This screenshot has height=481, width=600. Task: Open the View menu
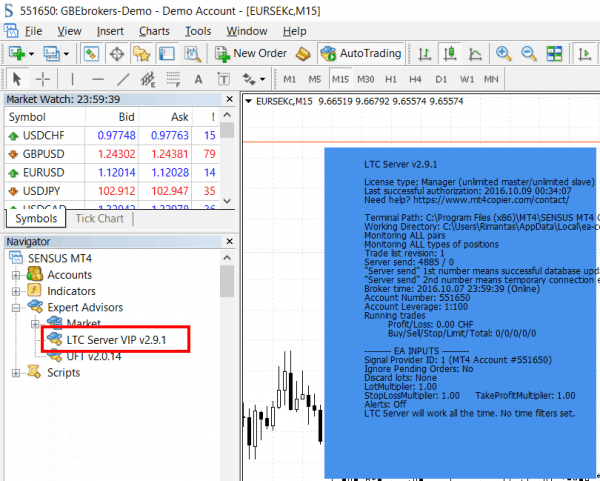[69, 31]
